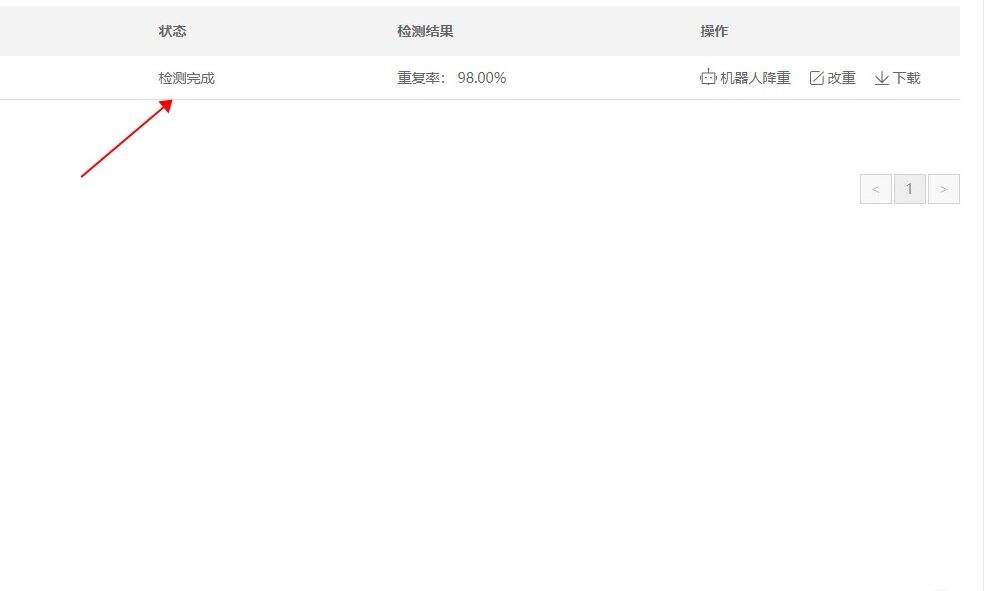Select page number 1 in pagination

tap(909, 189)
